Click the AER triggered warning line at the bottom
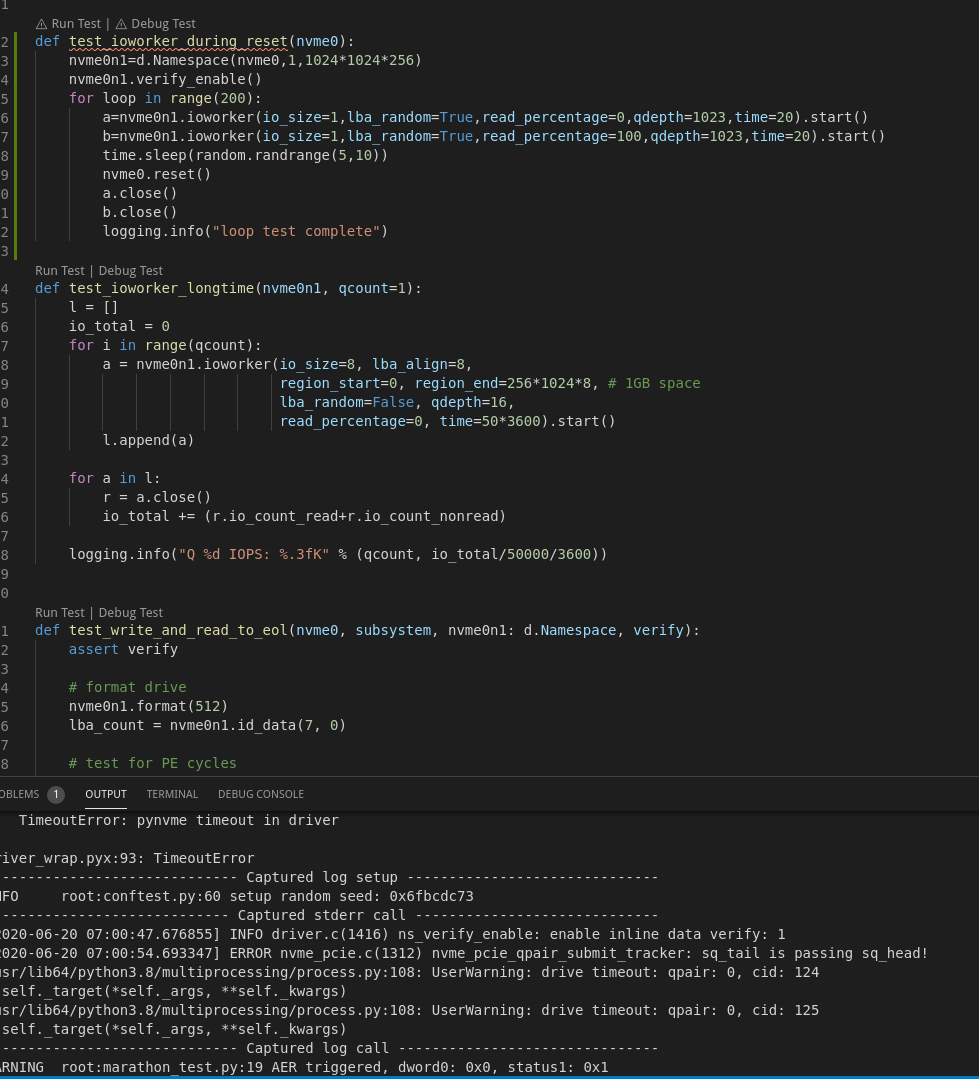 coord(300,1067)
